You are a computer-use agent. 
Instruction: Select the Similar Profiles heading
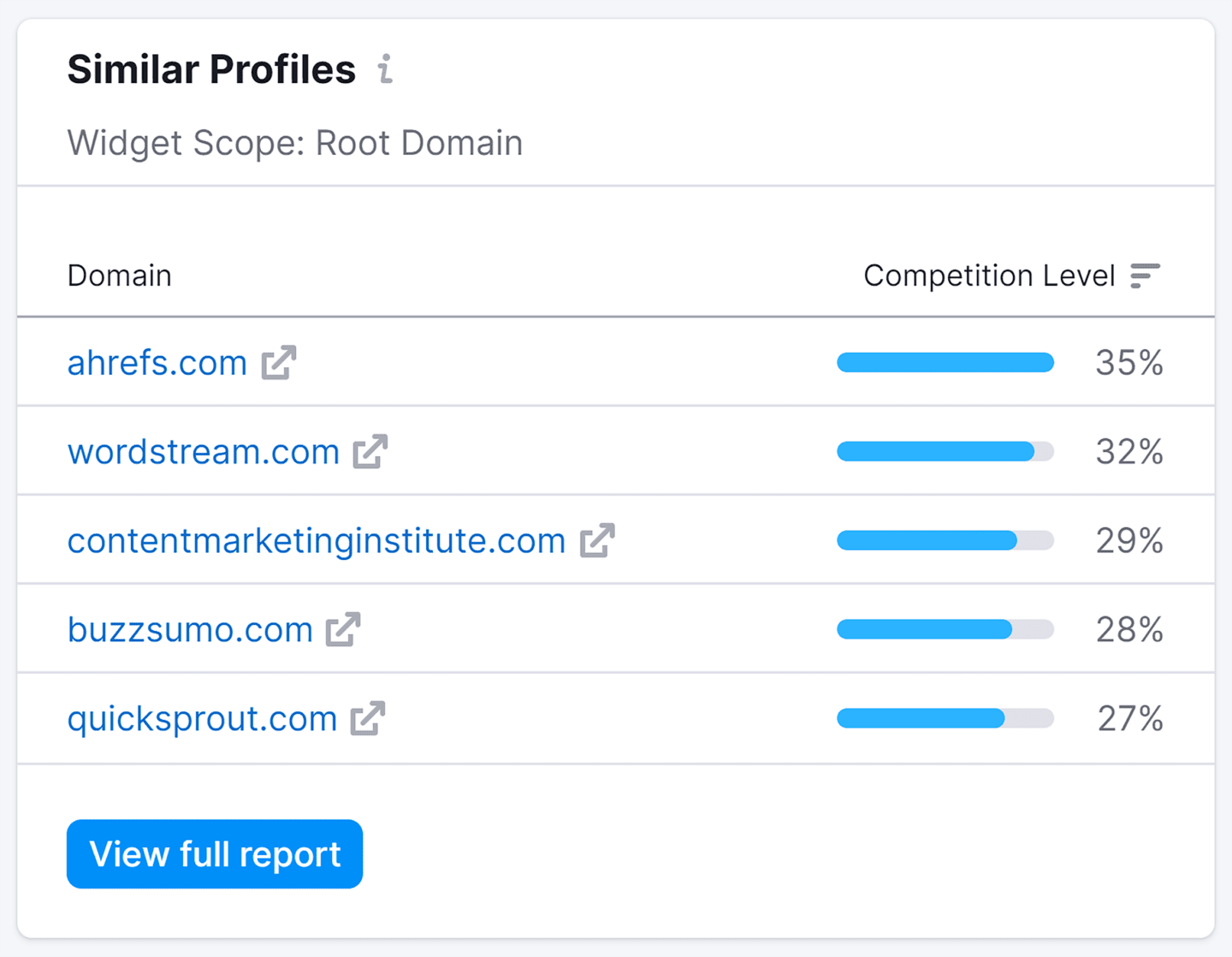(211, 68)
